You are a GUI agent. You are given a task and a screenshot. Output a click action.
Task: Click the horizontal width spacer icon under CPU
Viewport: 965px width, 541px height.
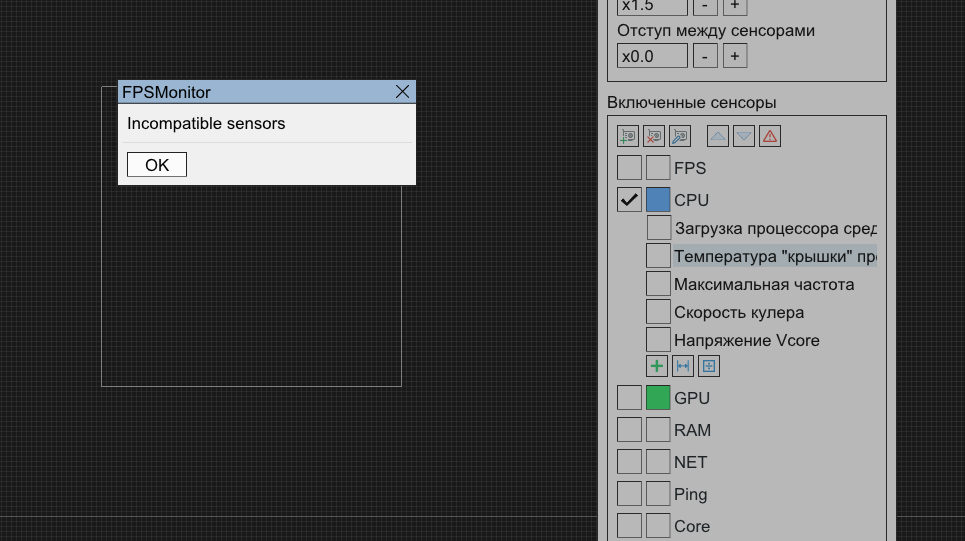pos(683,366)
